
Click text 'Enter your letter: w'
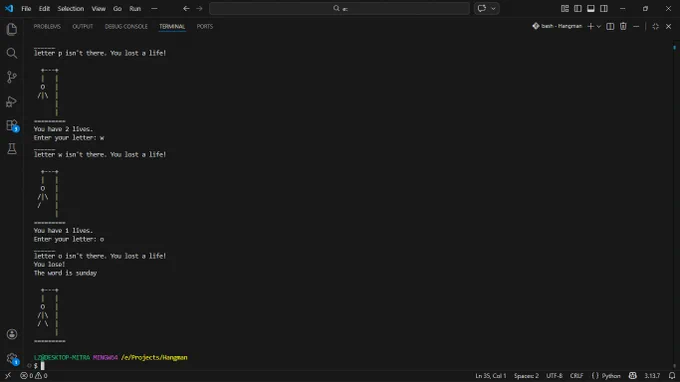coord(69,137)
